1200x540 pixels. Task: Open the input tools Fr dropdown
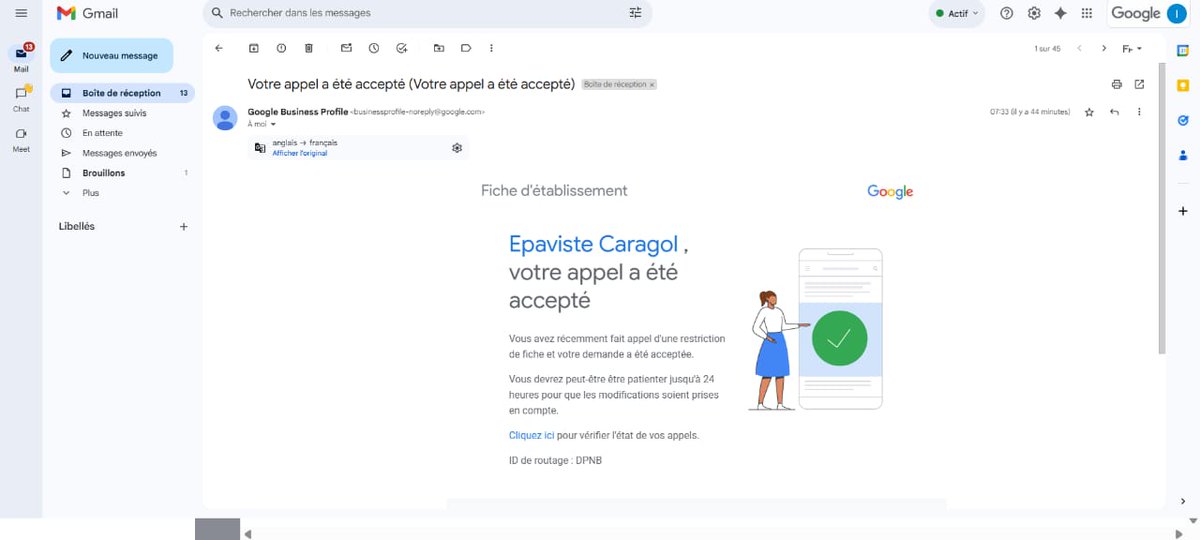click(1132, 48)
